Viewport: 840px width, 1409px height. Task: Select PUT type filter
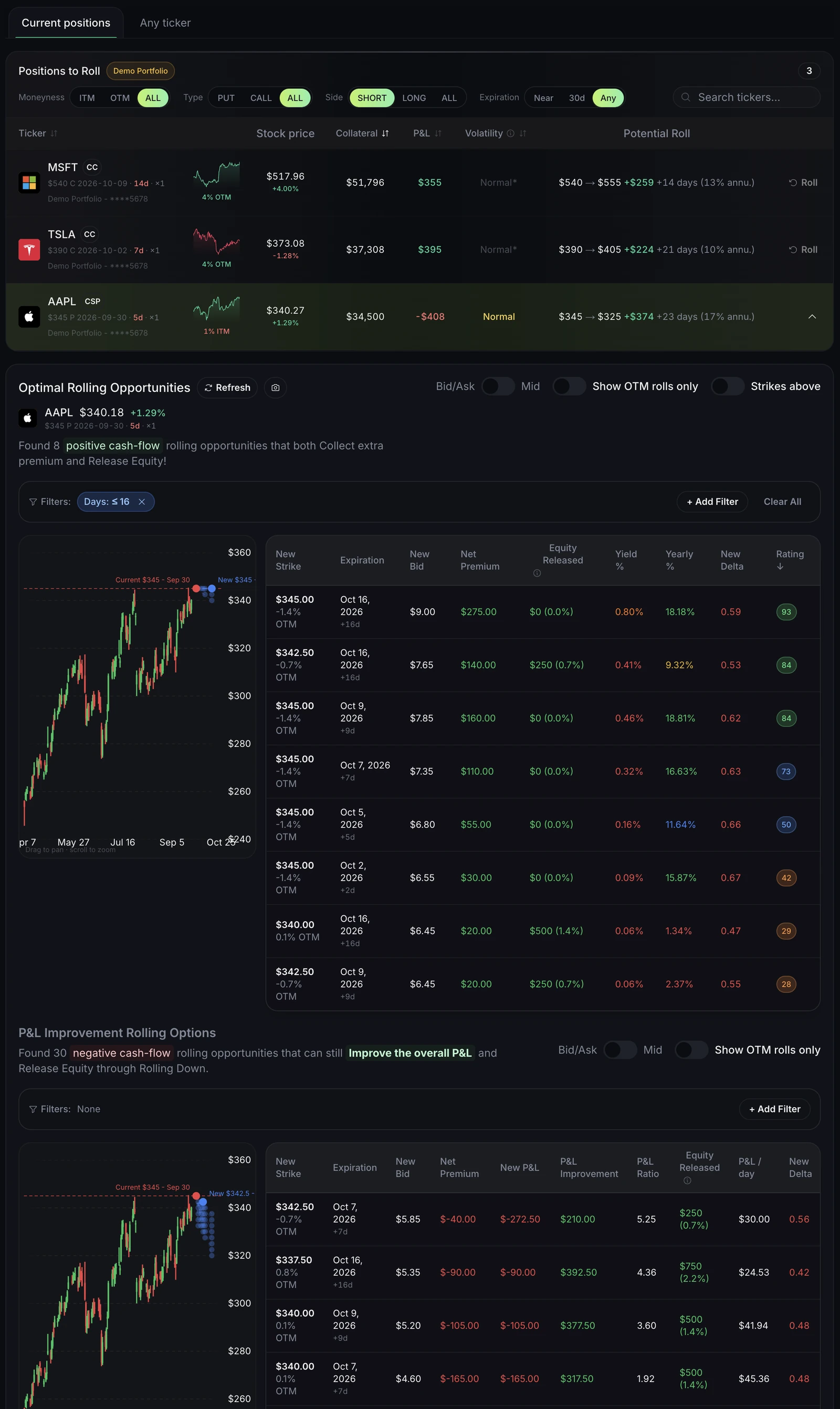pyautogui.click(x=226, y=98)
